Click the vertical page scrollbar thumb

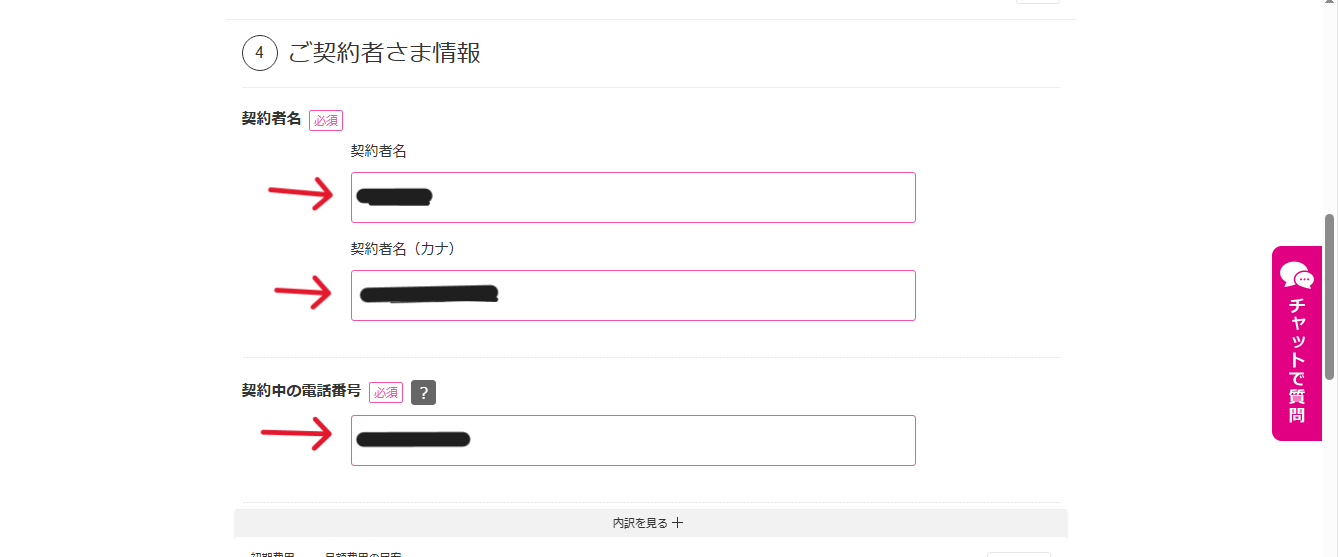1330,296
